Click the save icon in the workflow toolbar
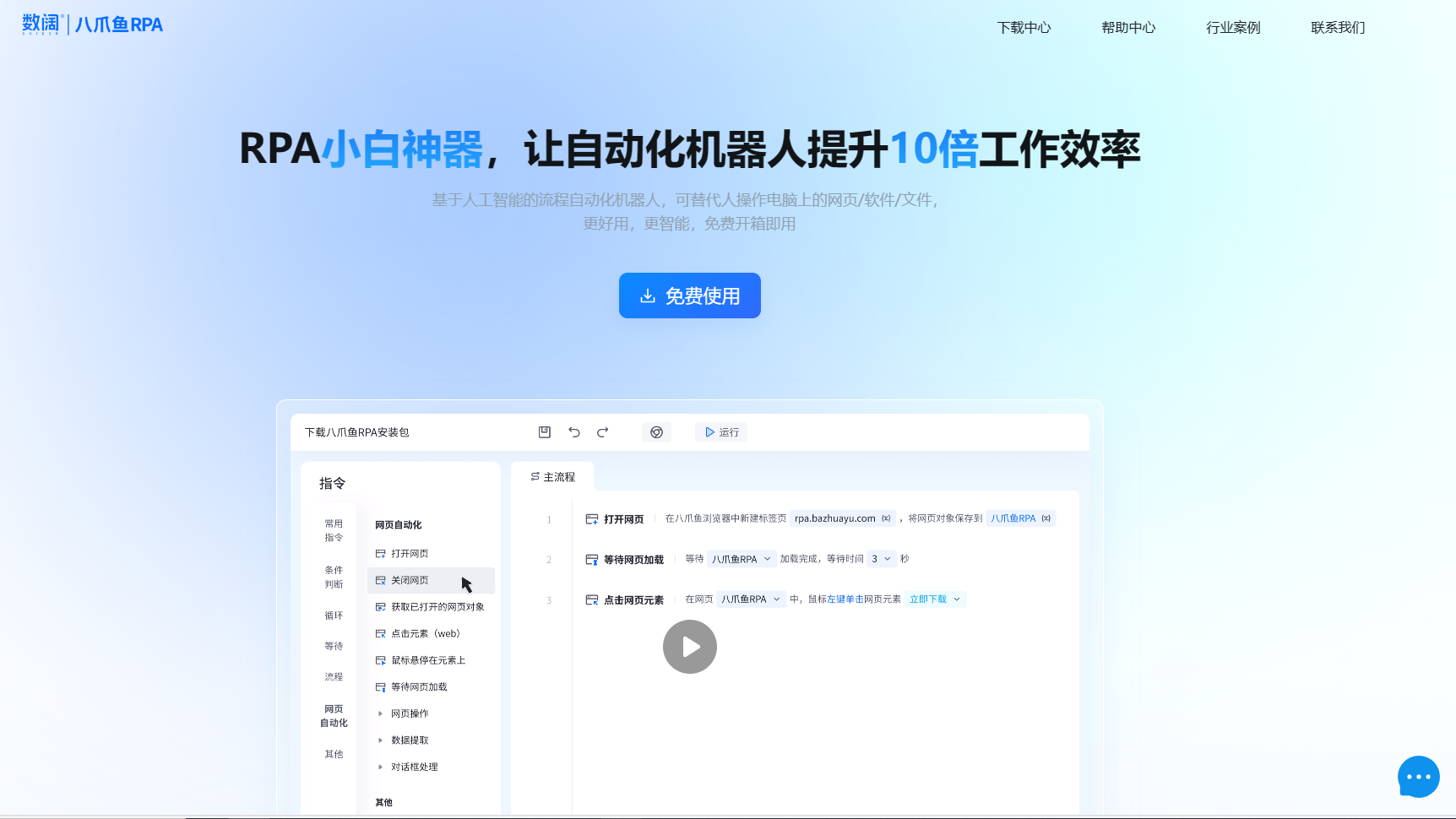The image size is (1456, 819). click(545, 431)
